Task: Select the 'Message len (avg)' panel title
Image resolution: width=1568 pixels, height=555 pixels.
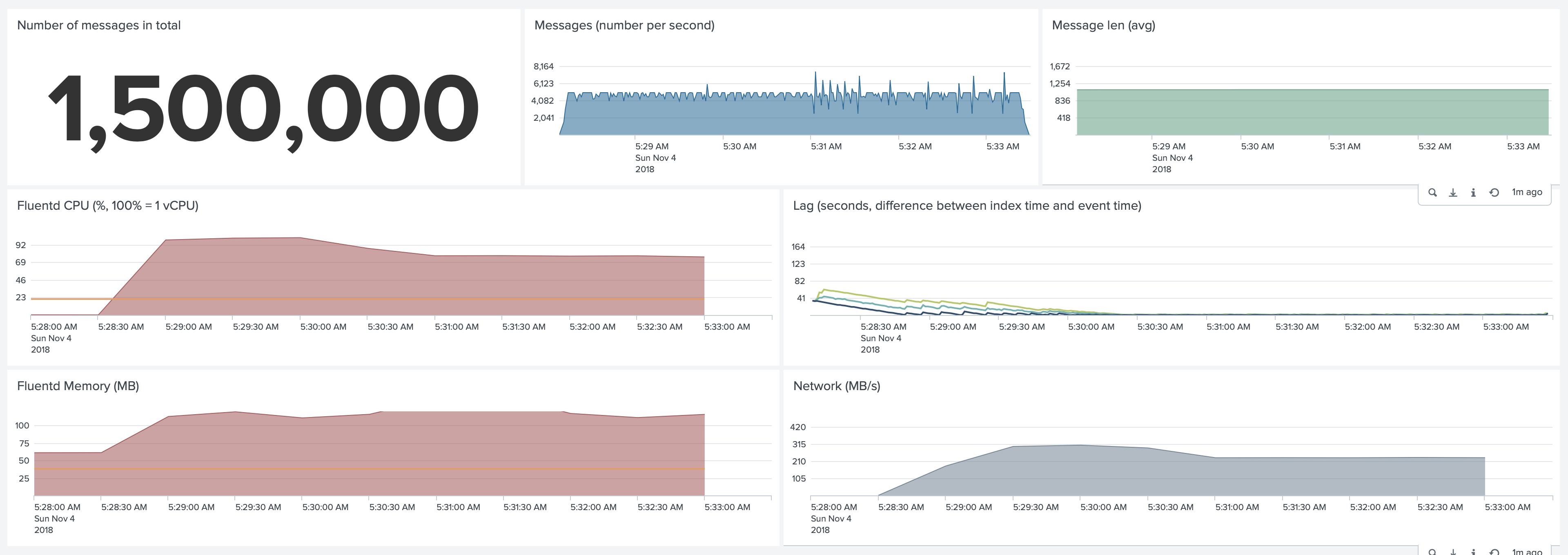Action: [1103, 25]
